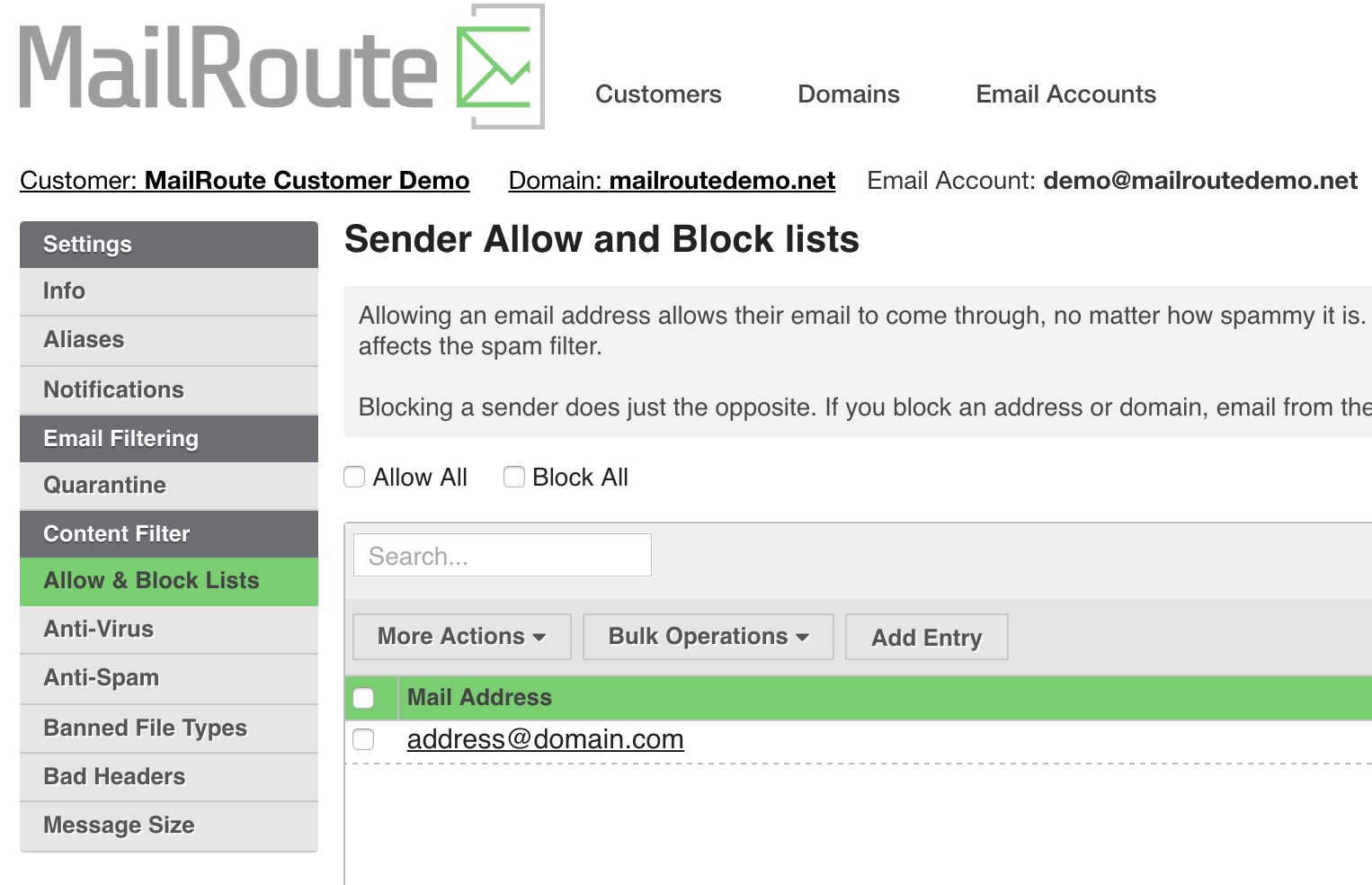Open the More Actions dropdown

point(462,637)
